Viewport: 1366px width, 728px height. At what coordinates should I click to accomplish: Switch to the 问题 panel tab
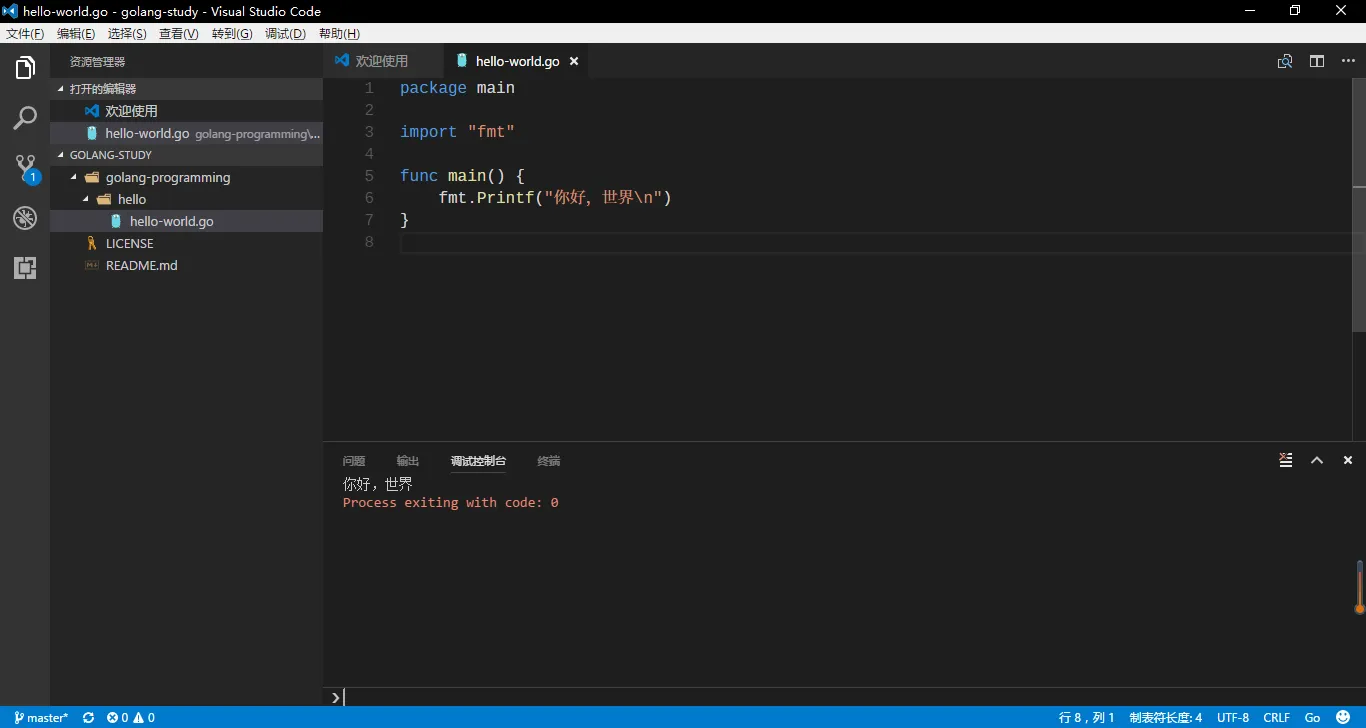[354, 461]
